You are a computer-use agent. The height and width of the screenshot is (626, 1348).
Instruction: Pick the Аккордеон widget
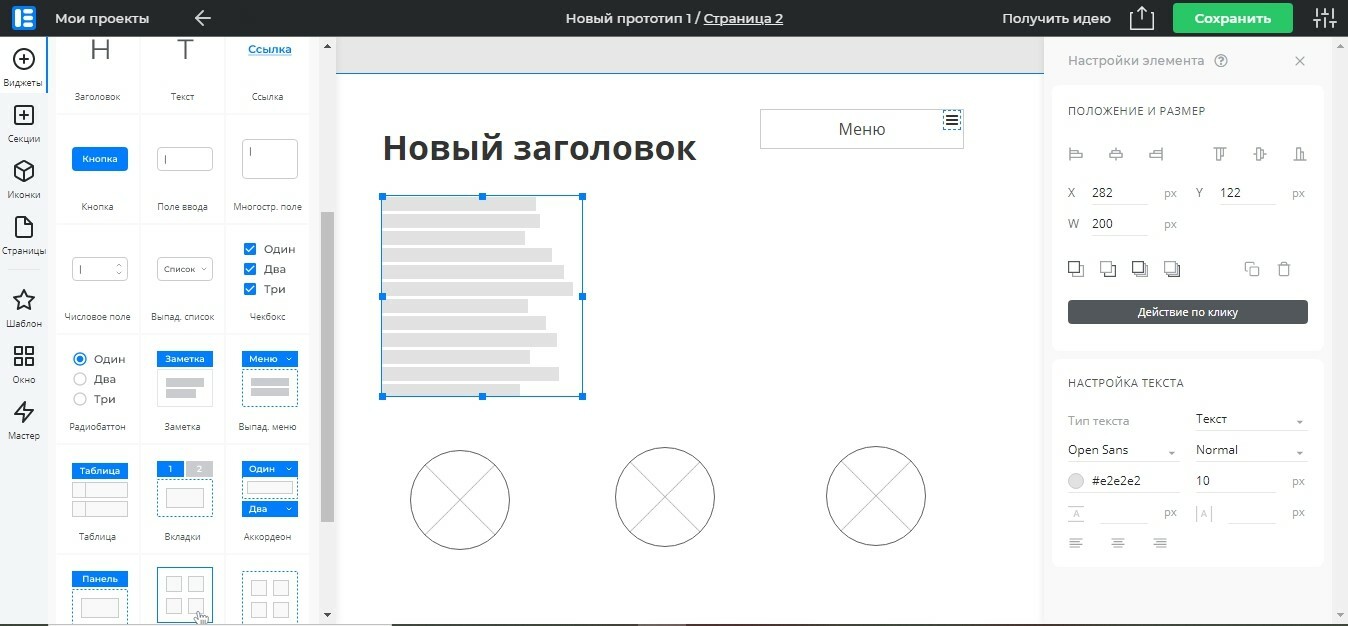point(270,498)
